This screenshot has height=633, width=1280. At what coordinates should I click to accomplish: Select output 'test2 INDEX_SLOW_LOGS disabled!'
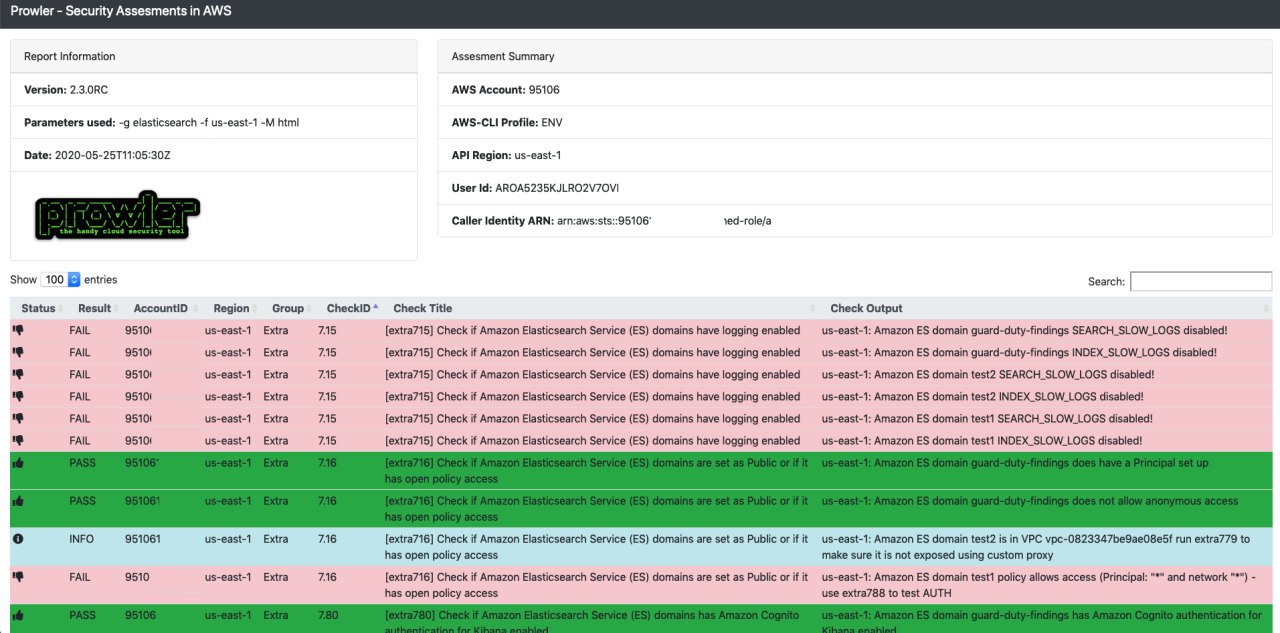point(983,396)
